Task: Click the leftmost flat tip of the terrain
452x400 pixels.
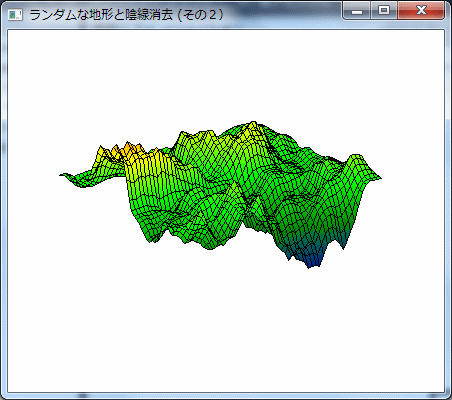Action: tap(66, 175)
